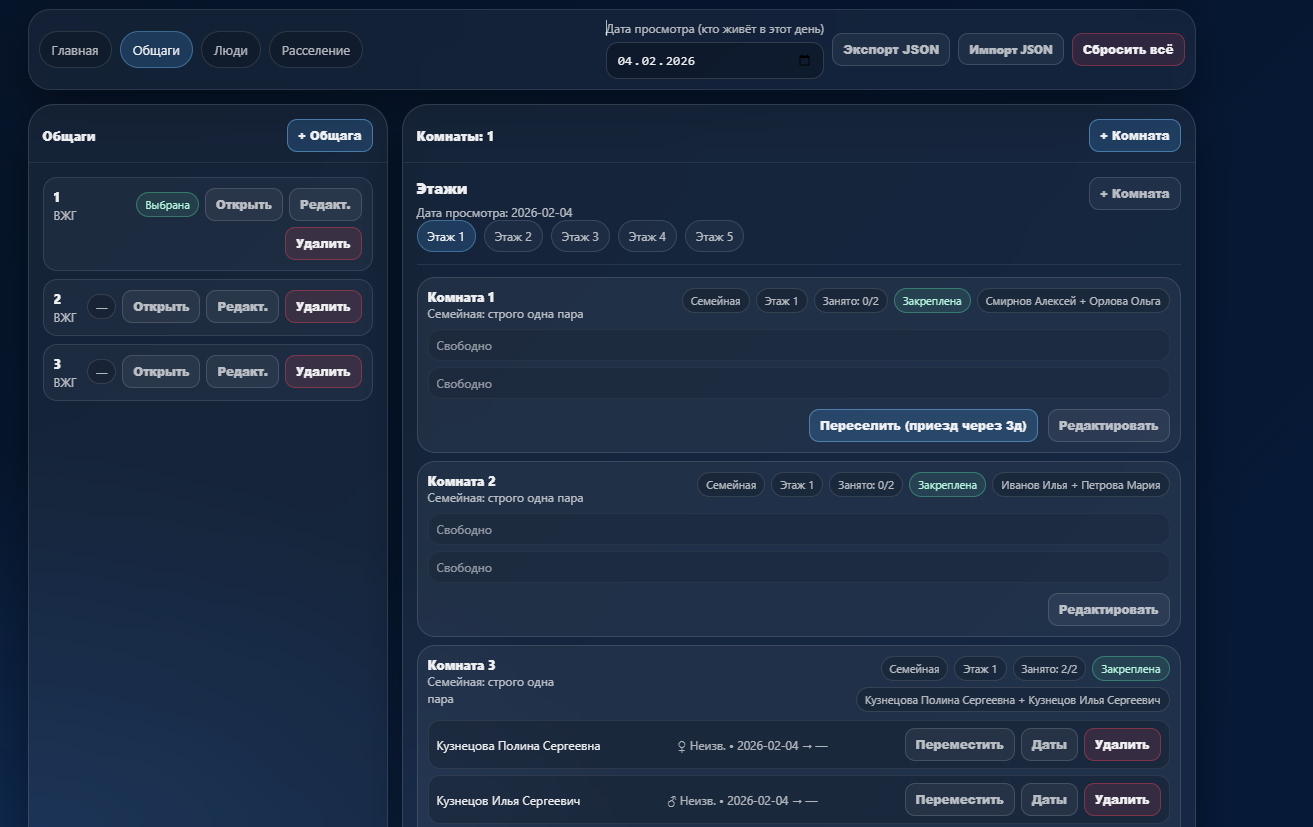
Task: Click the first "Свободно" slot in Комната 2
Action: pos(797,530)
